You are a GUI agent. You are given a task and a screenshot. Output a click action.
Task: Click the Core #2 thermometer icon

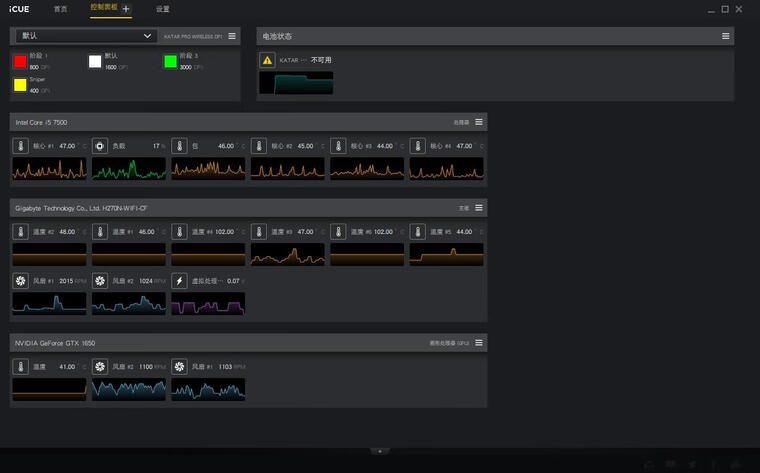click(x=259, y=146)
